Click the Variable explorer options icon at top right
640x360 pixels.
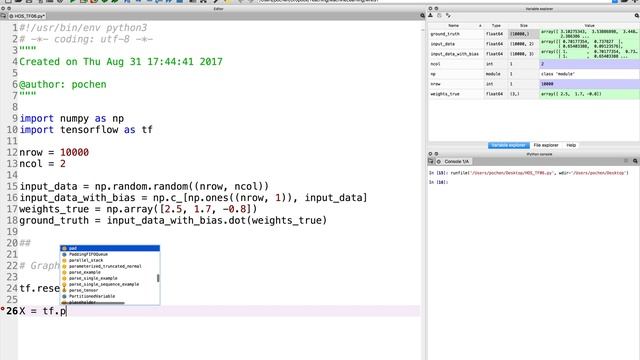click(x=637, y=16)
